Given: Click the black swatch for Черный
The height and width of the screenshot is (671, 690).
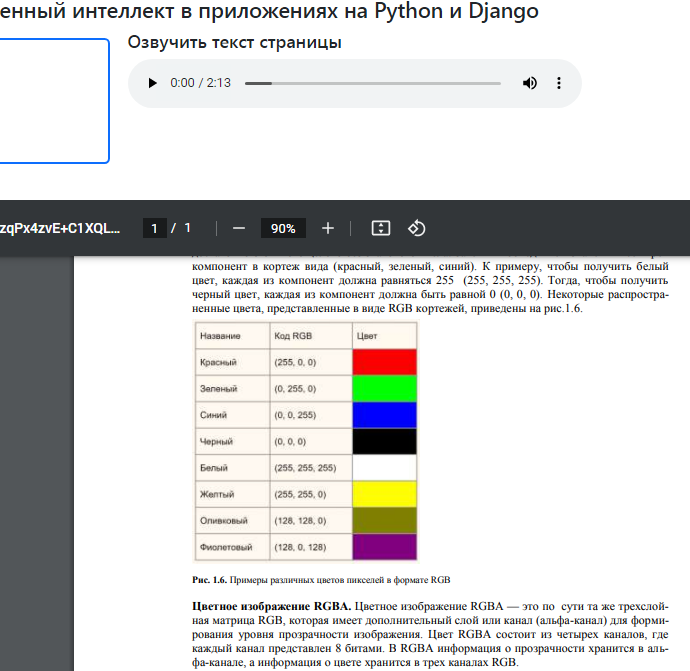Looking at the screenshot, I should point(384,441).
